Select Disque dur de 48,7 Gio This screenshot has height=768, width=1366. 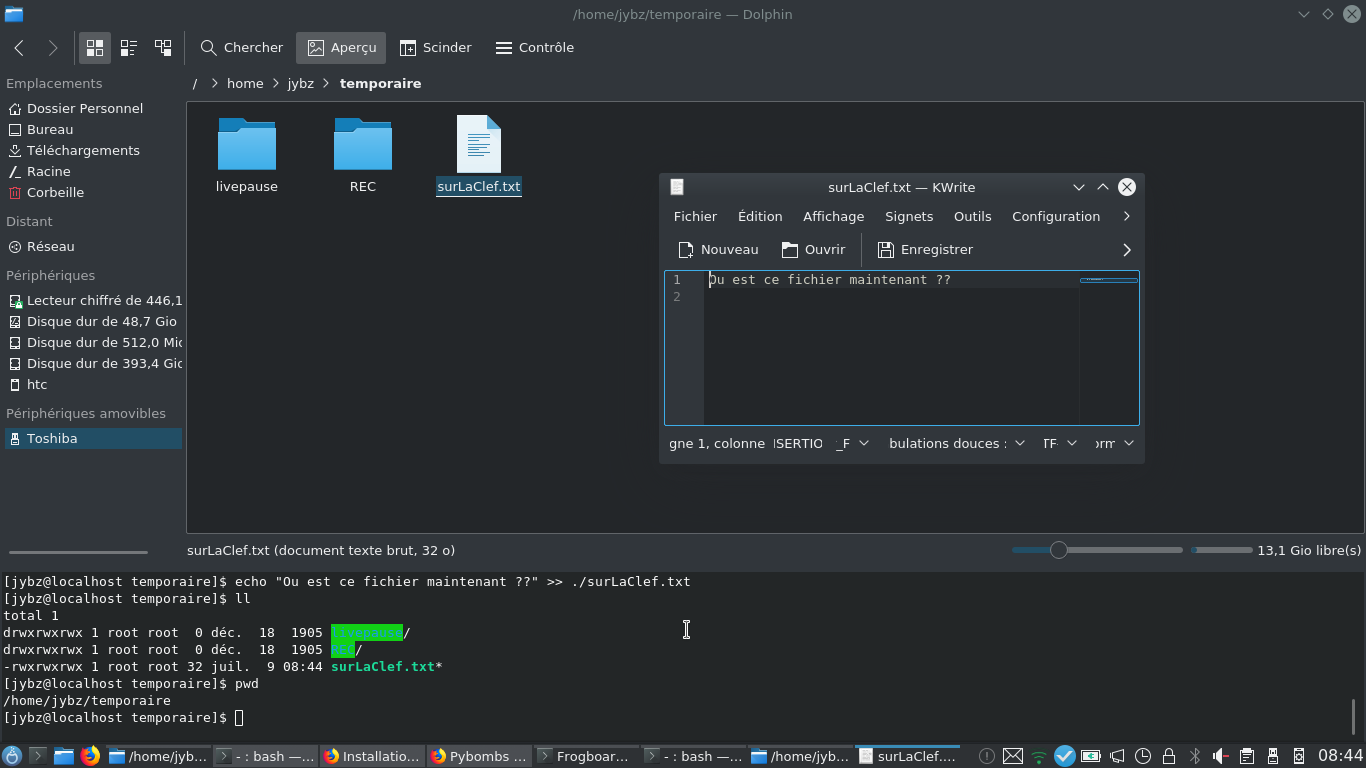93,321
